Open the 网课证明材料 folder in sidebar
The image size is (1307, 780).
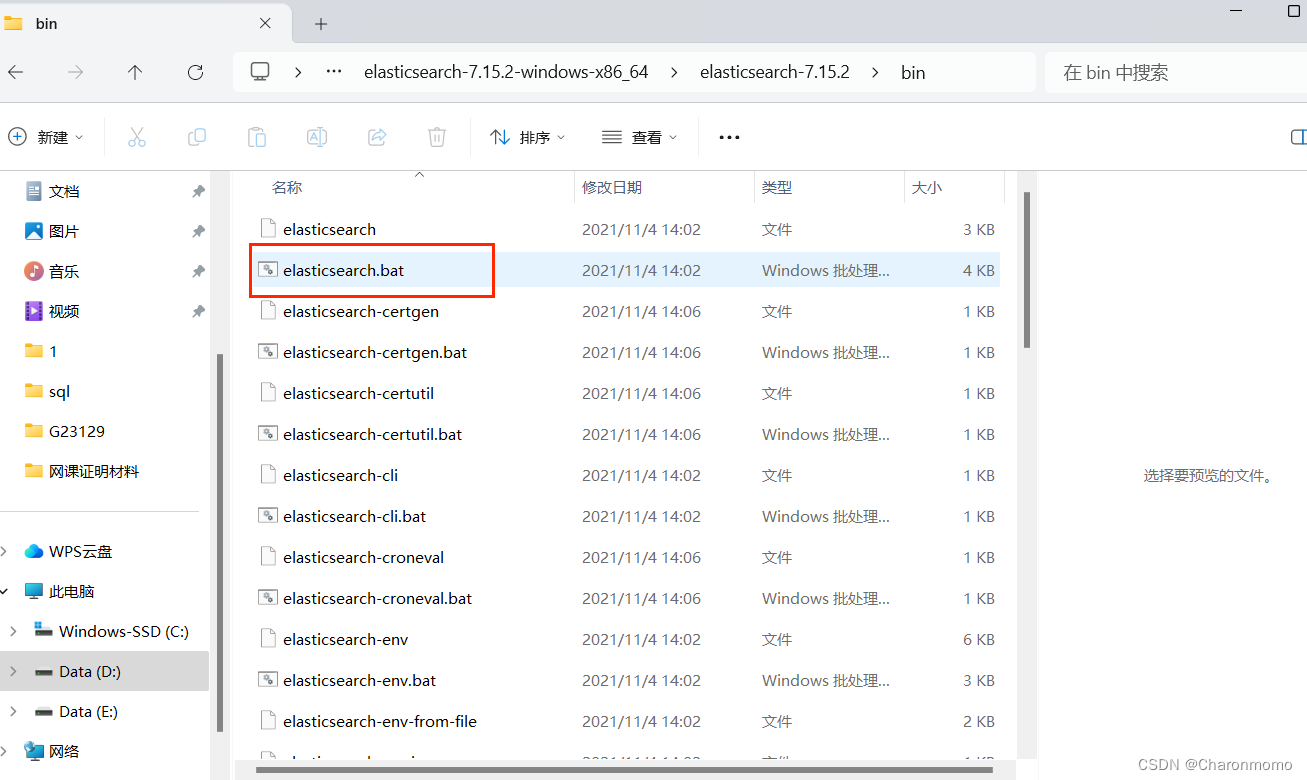coord(94,471)
